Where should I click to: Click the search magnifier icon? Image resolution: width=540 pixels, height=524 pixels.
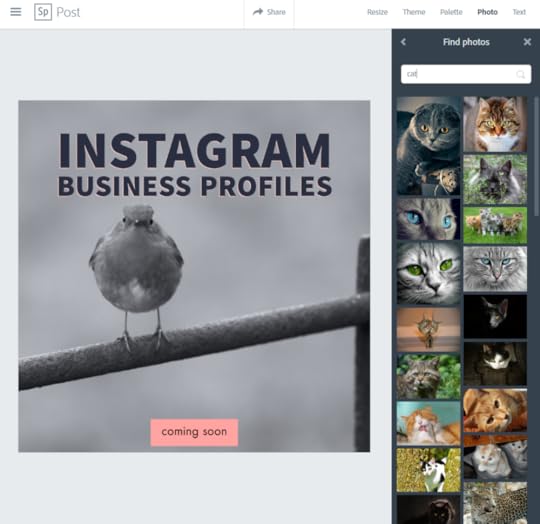point(520,74)
